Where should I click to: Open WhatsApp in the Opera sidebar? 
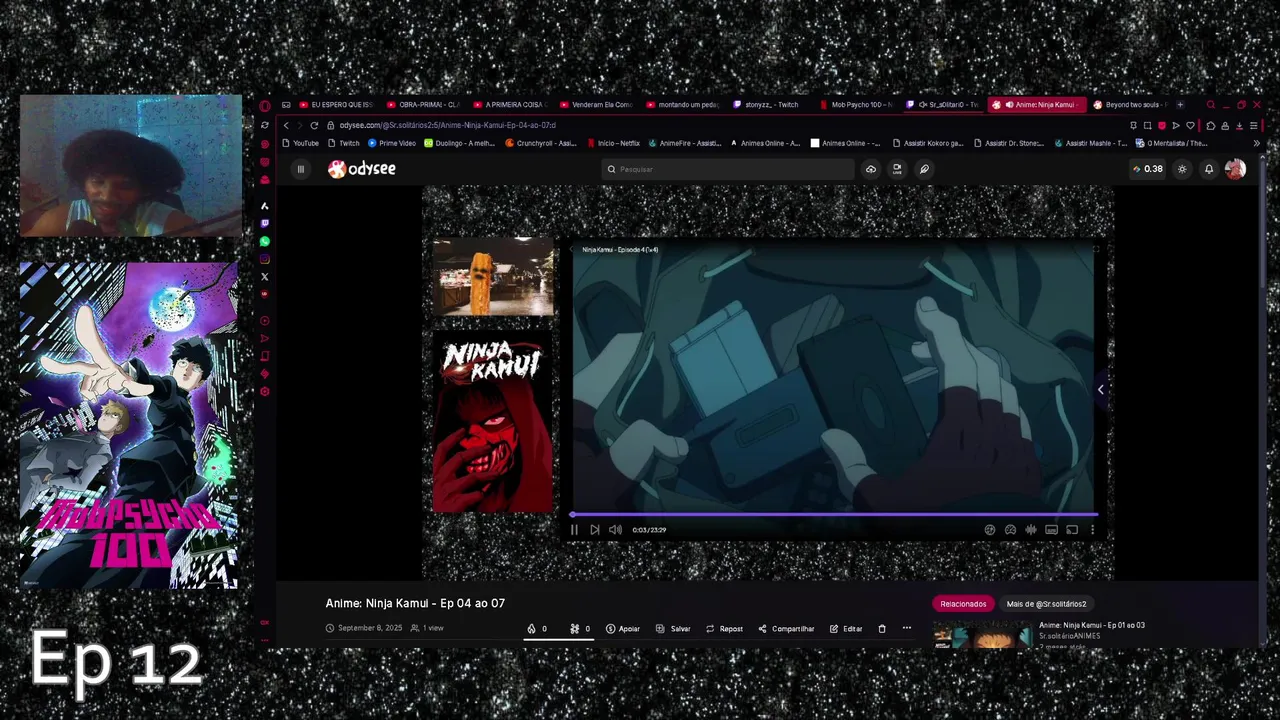click(265, 242)
